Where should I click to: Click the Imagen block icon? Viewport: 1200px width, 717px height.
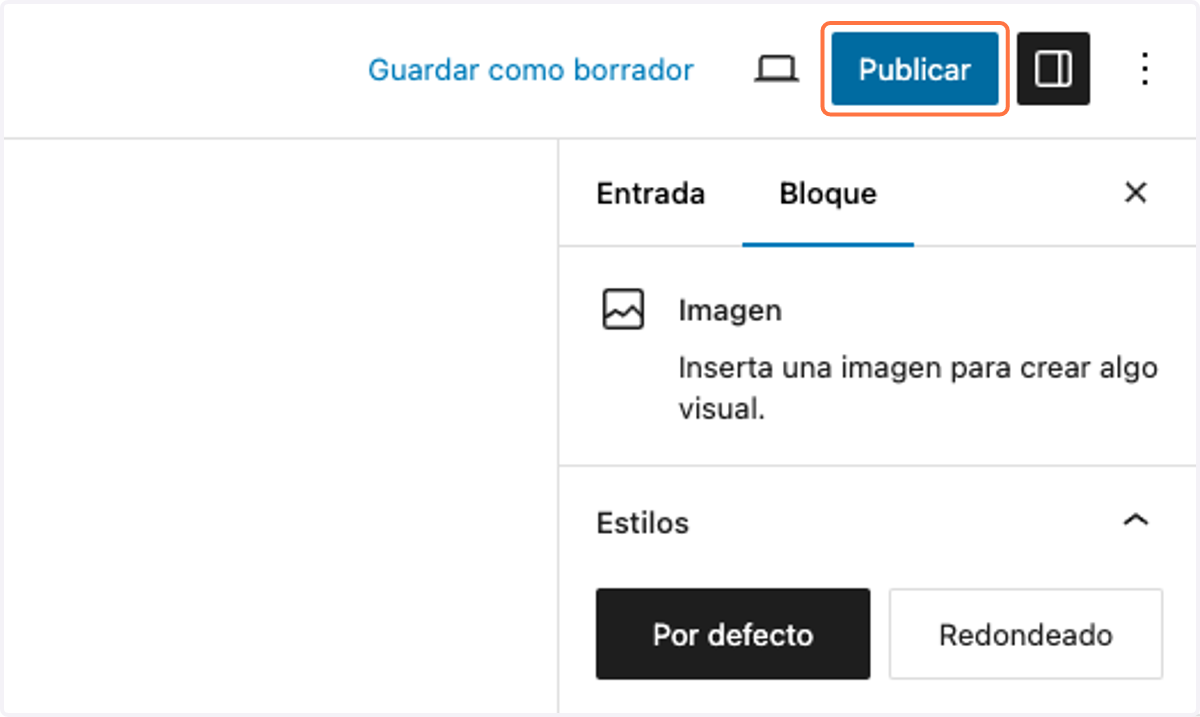[x=623, y=310]
